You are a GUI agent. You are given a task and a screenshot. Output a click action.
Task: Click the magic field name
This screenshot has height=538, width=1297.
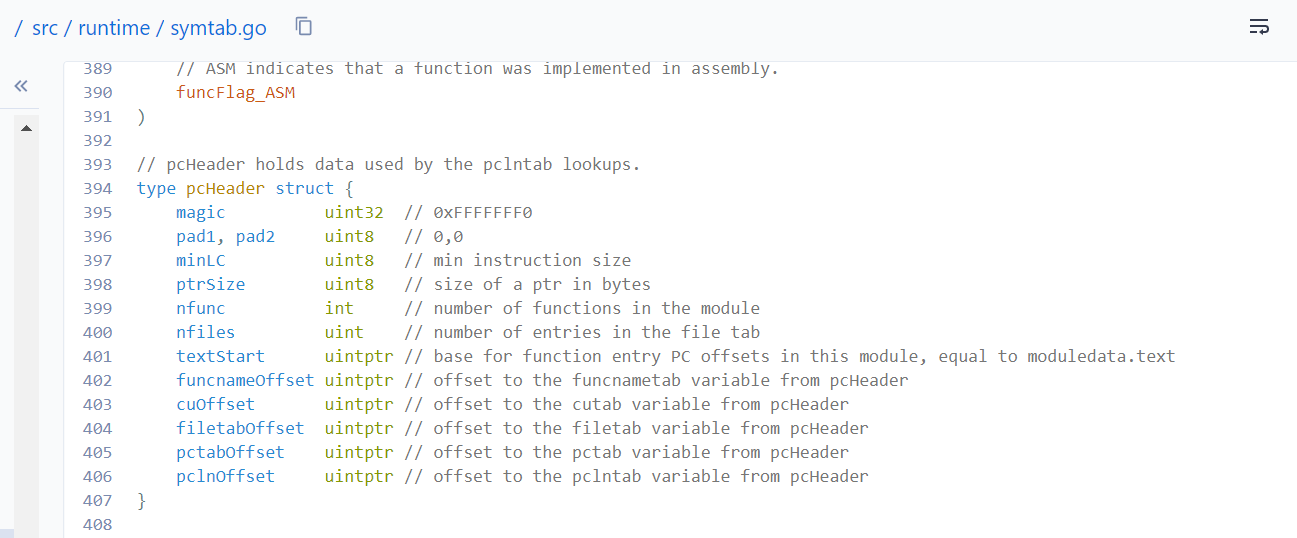pos(200,212)
